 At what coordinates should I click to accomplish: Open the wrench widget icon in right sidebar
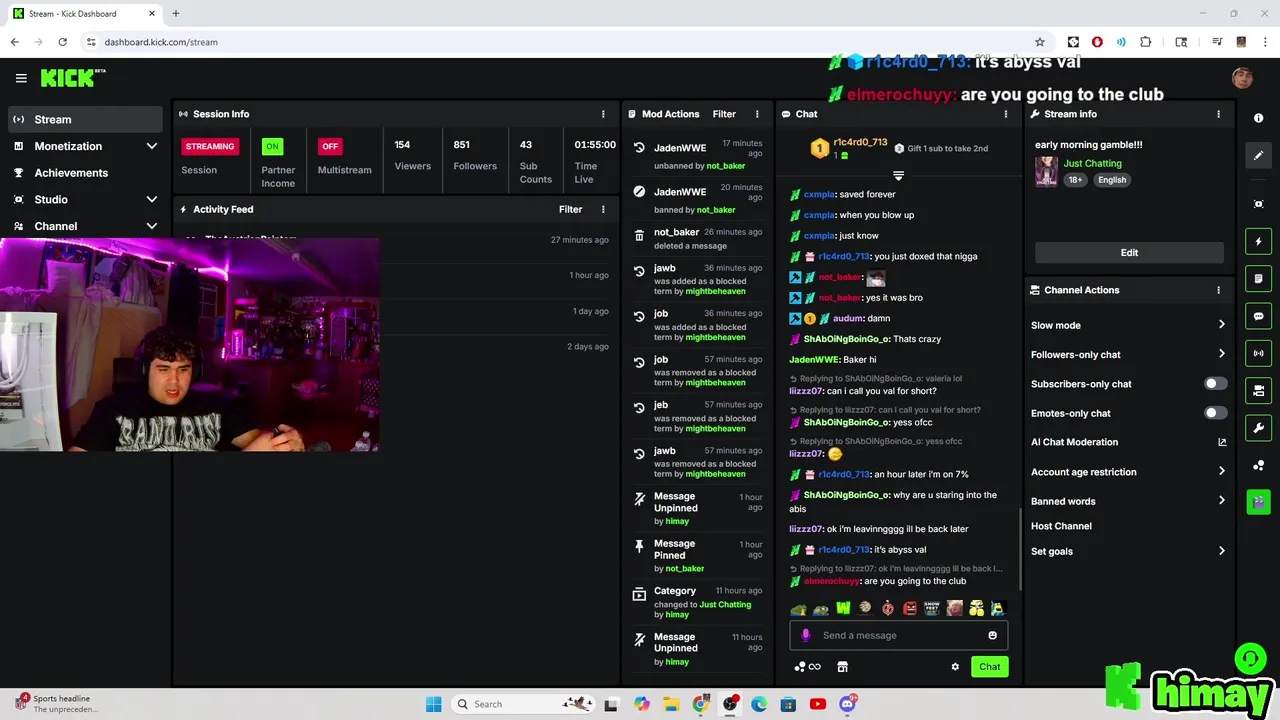(x=1258, y=428)
